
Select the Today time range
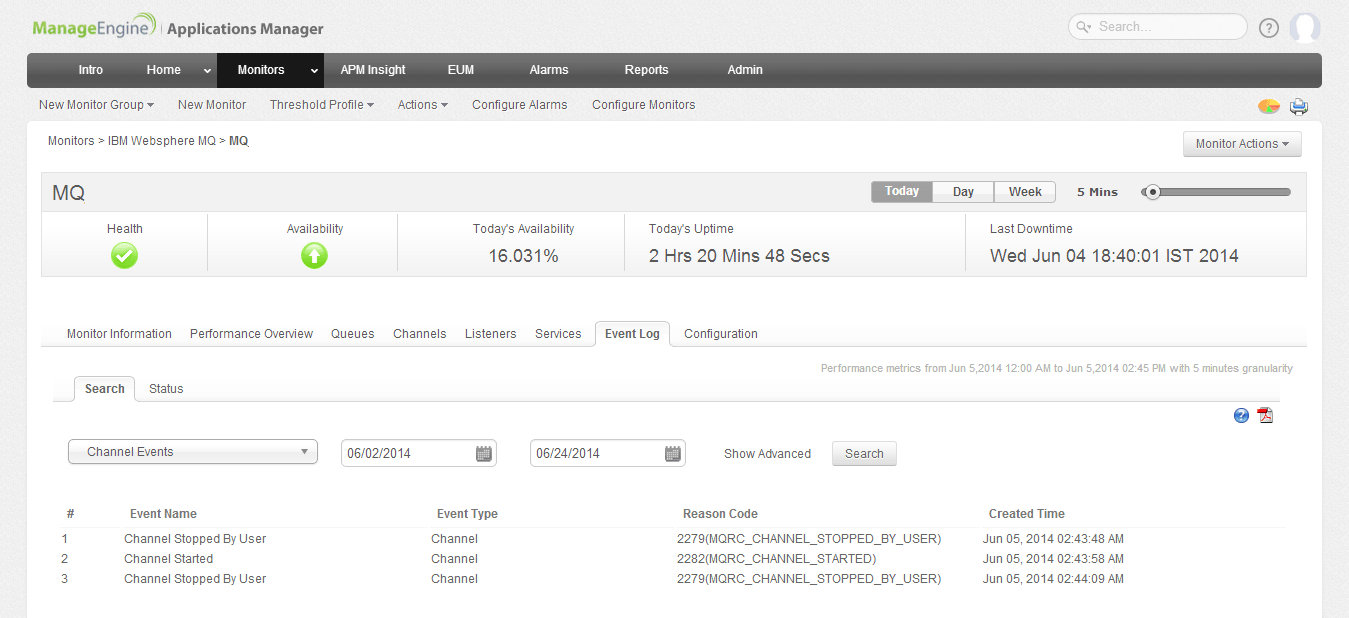pos(901,192)
